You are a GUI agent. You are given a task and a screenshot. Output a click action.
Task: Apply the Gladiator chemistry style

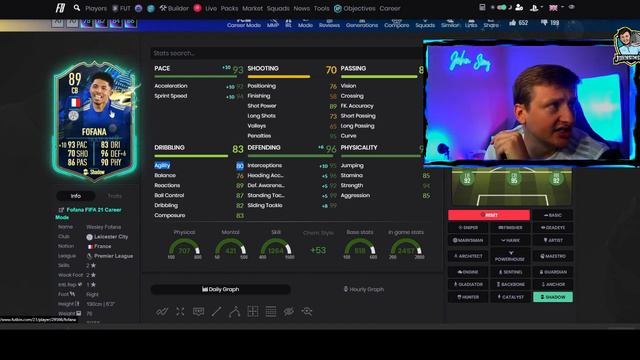click(x=468, y=284)
